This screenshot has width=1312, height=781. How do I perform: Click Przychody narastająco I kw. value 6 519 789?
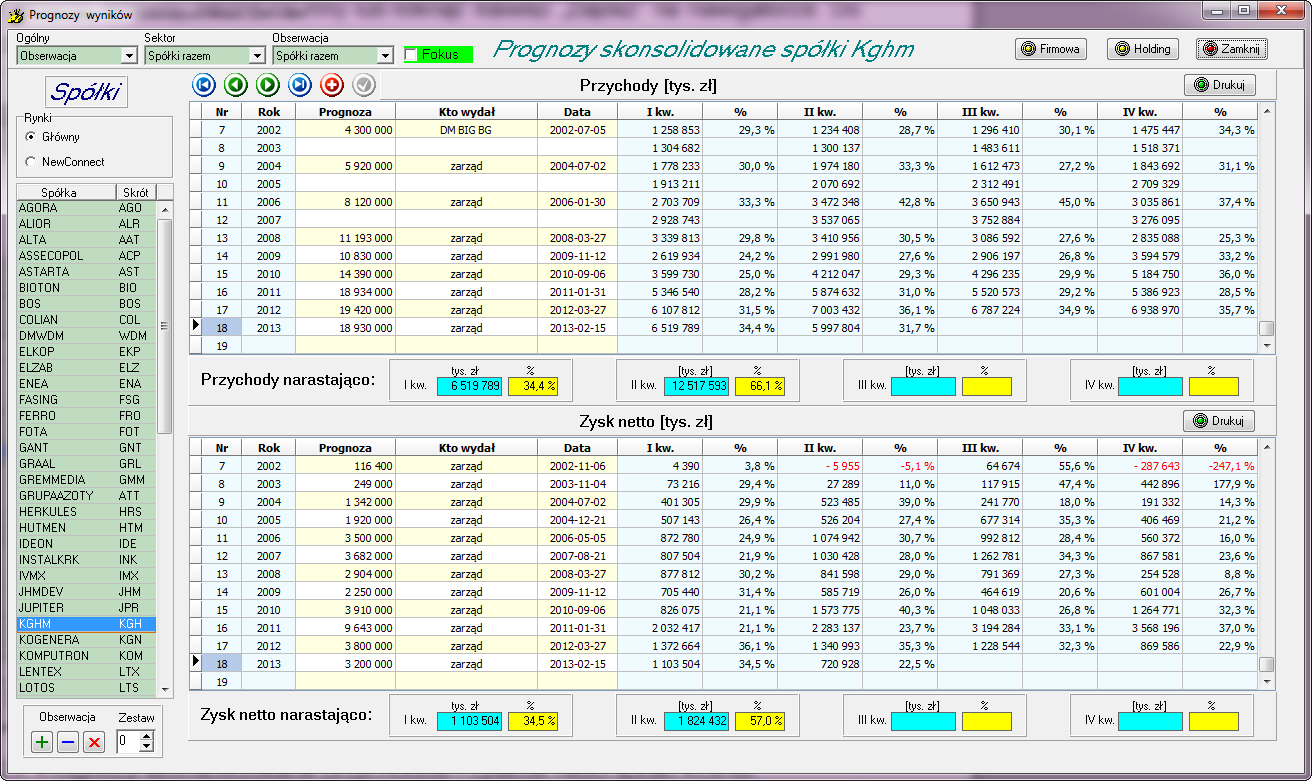click(470, 385)
